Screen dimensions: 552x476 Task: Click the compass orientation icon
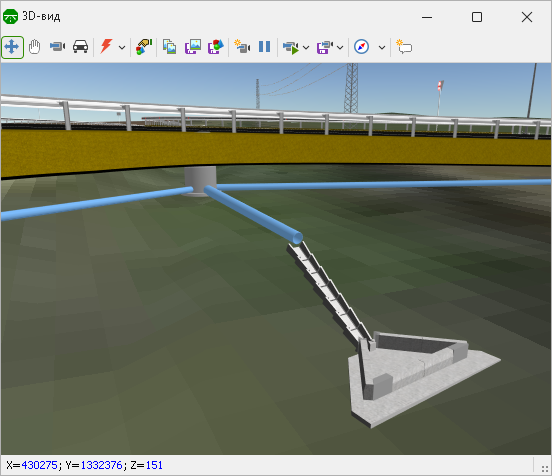click(361, 46)
